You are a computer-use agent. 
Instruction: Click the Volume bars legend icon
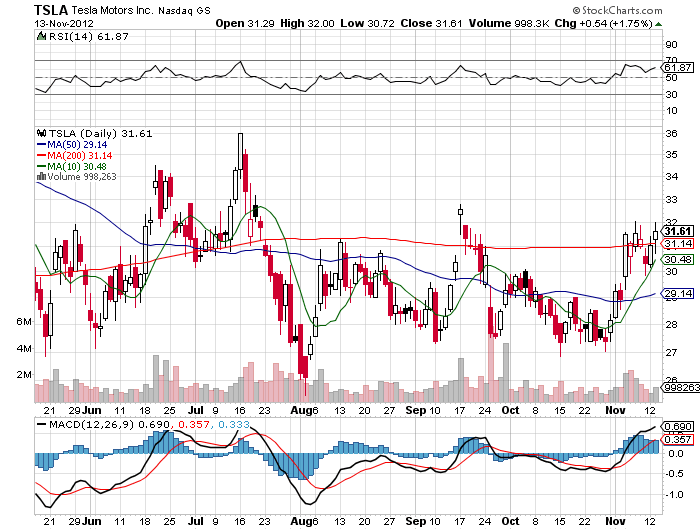tap(42, 177)
